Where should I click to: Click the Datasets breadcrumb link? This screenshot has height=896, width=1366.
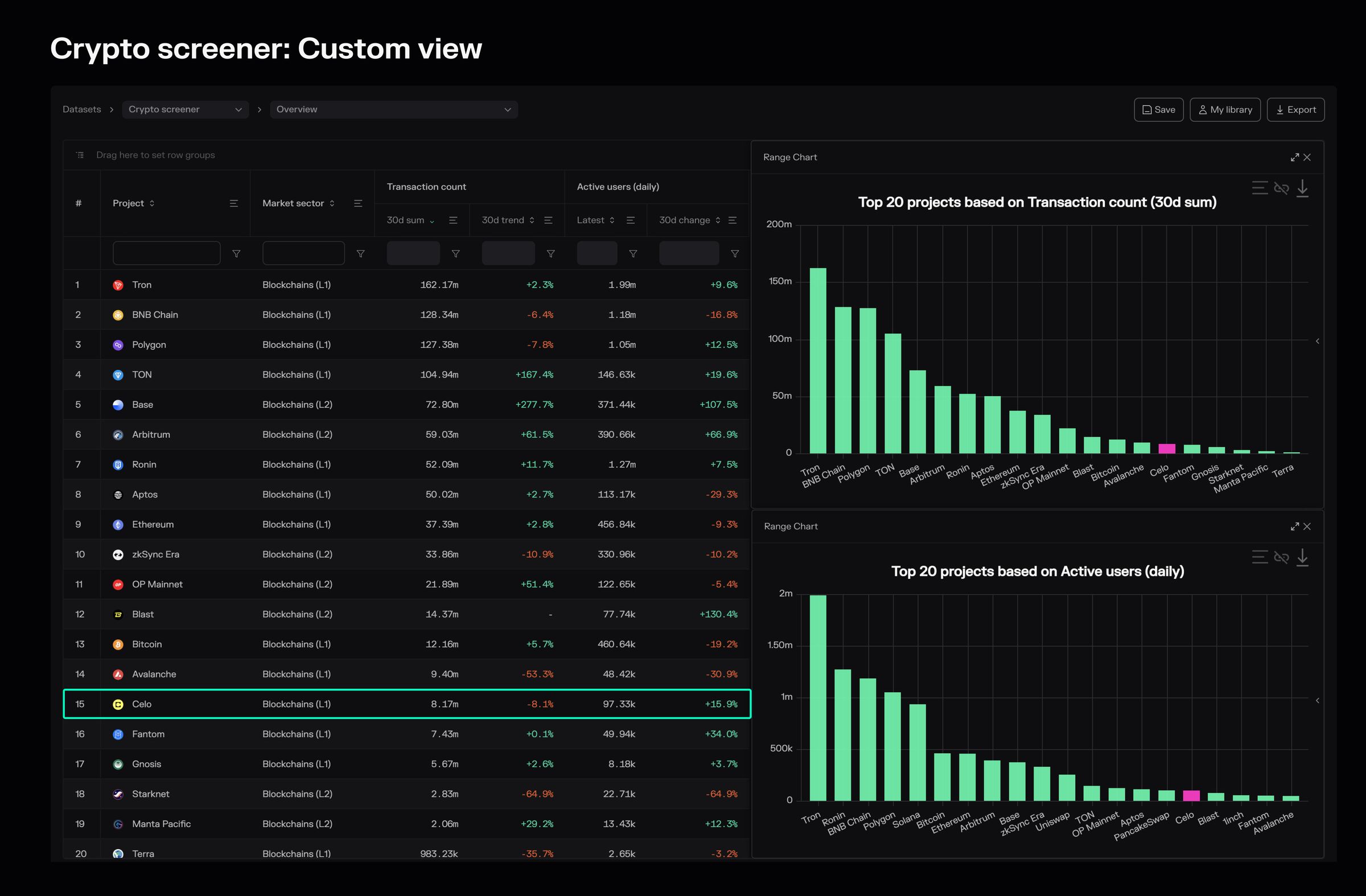tap(81, 110)
